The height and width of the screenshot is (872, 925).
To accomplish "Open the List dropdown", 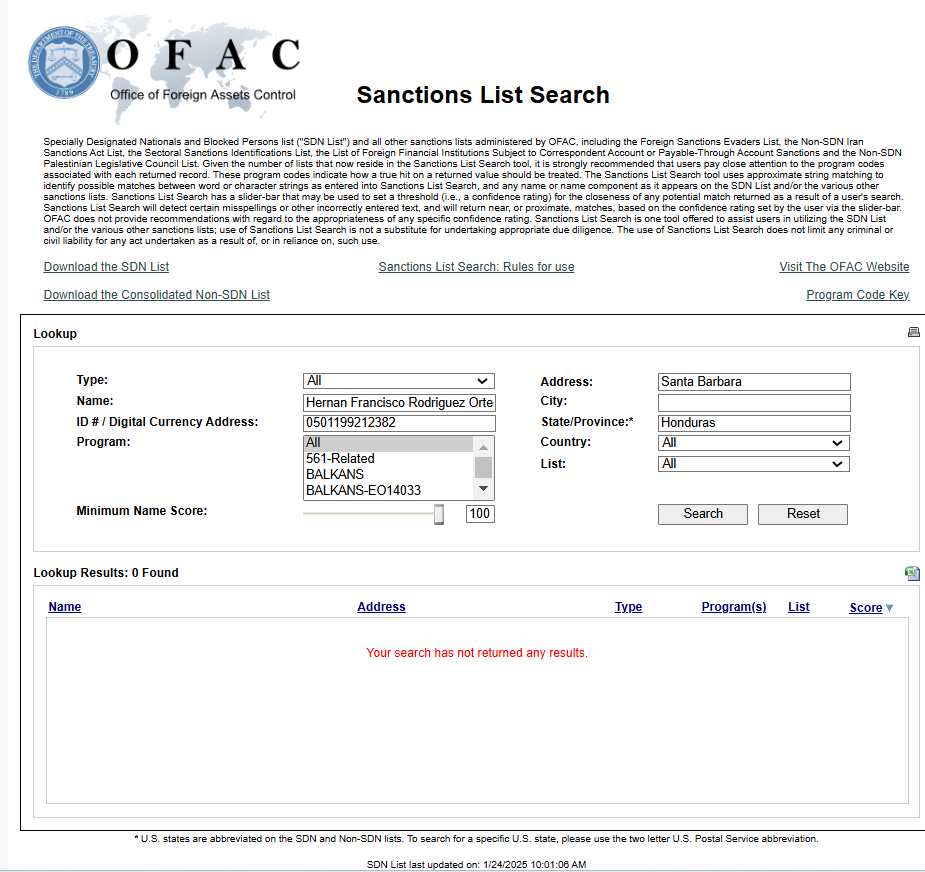I will tap(753, 464).
